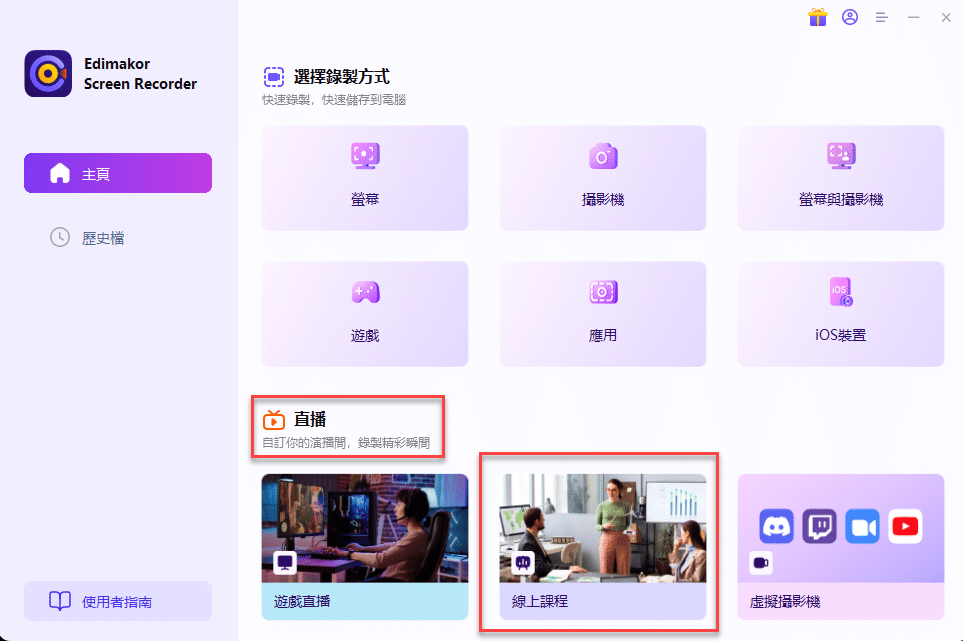Click the house icon in 主頁
The width and height of the screenshot is (963, 641).
(x=60, y=173)
